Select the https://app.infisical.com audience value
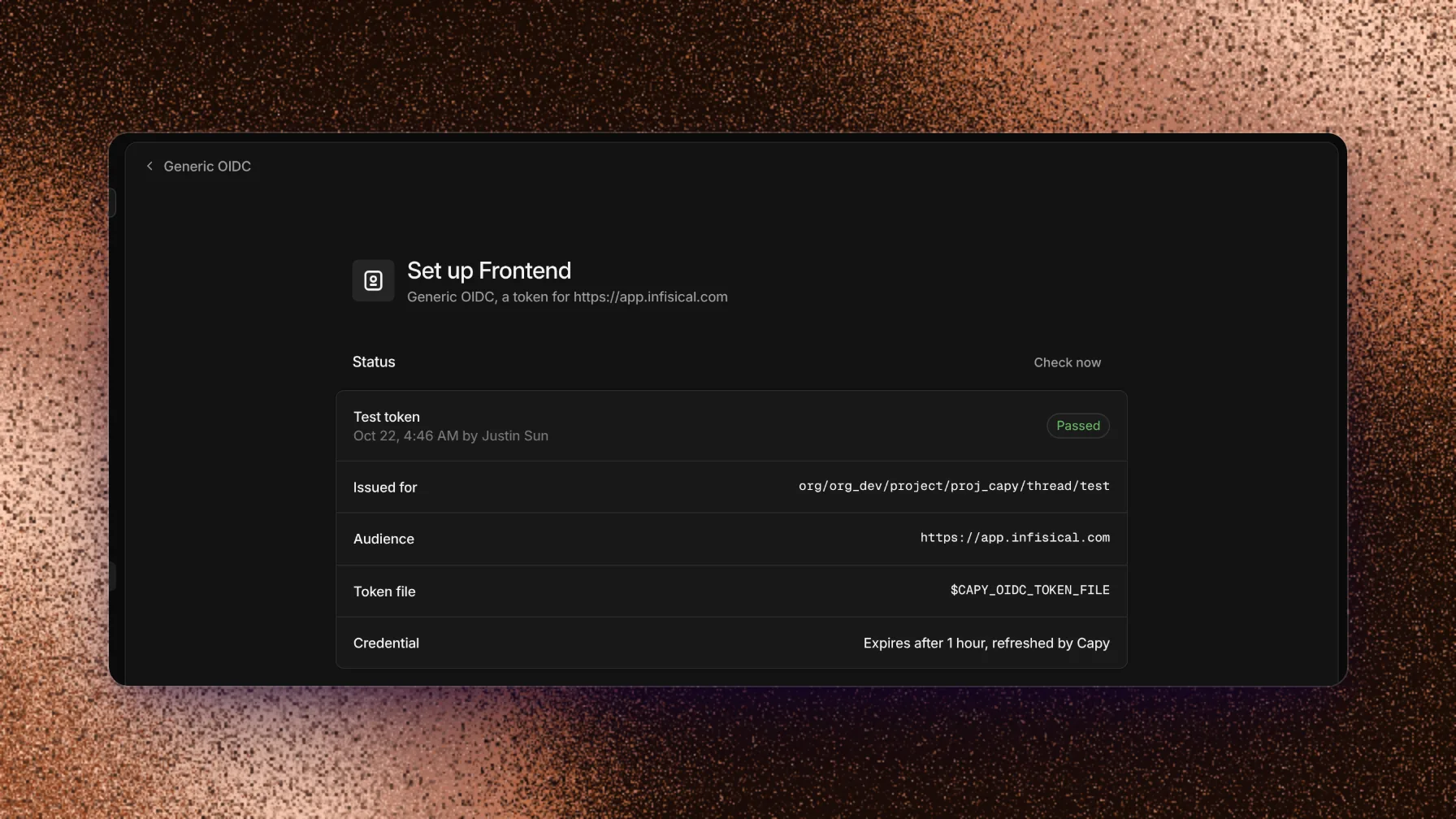 [x=1015, y=538]
